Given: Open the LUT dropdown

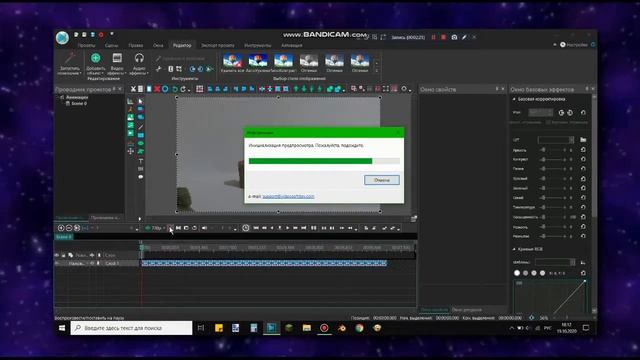Looking at the screenshot, I should click(556, 140).
